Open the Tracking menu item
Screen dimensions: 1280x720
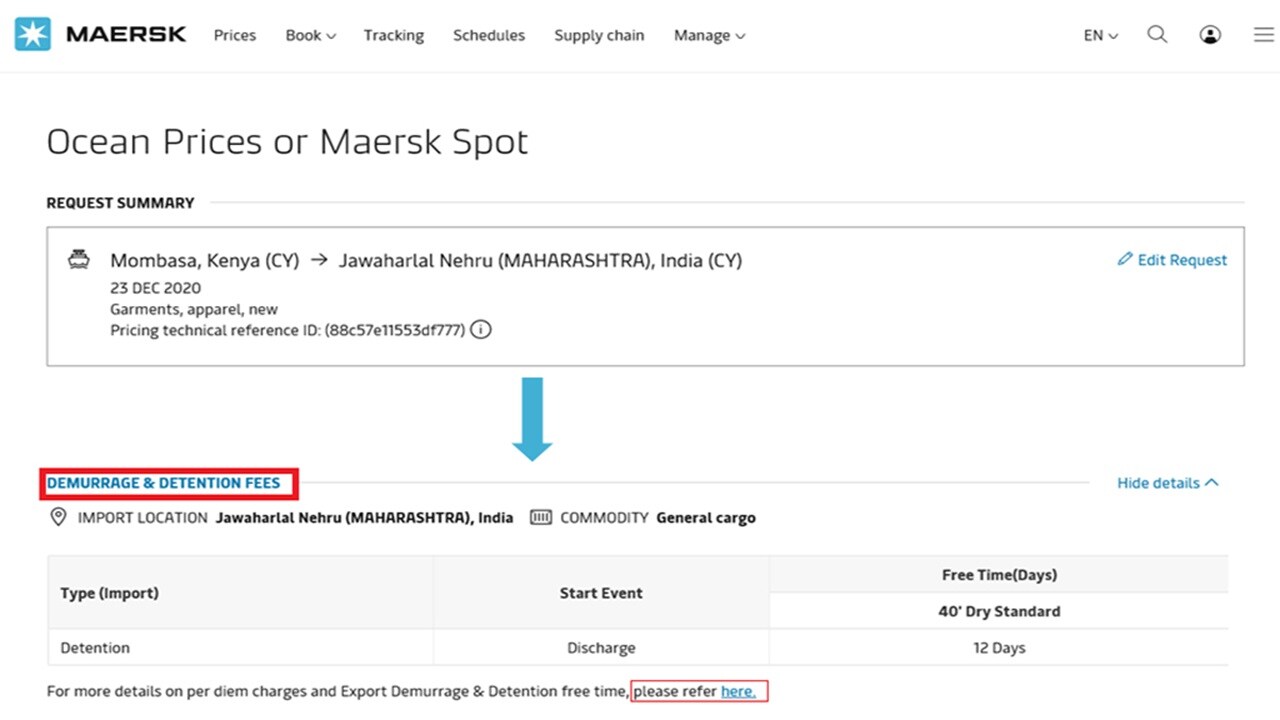[393, 35]
